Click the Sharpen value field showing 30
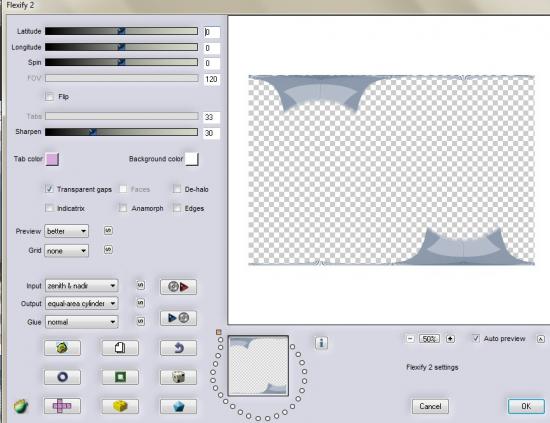Image resolution: width=550 pixels, height=423 pixels. (212, 133)
